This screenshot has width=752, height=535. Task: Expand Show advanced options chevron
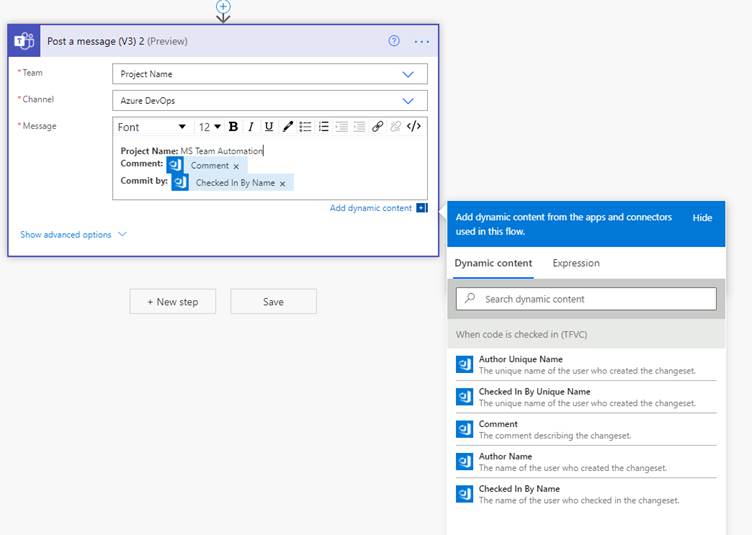(x=122, y=234)
